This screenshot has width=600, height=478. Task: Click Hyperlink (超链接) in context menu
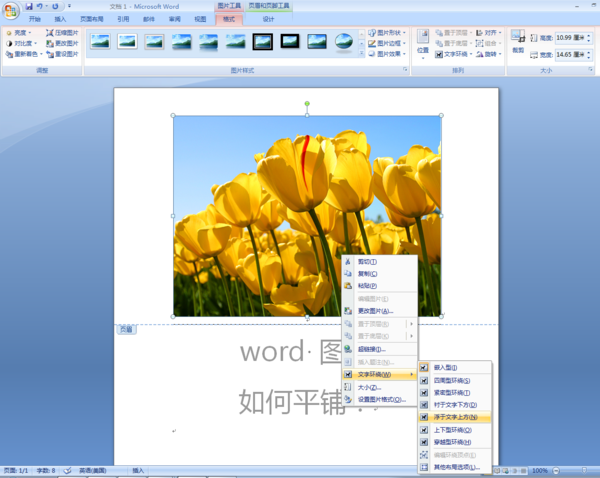pos(372,349)
